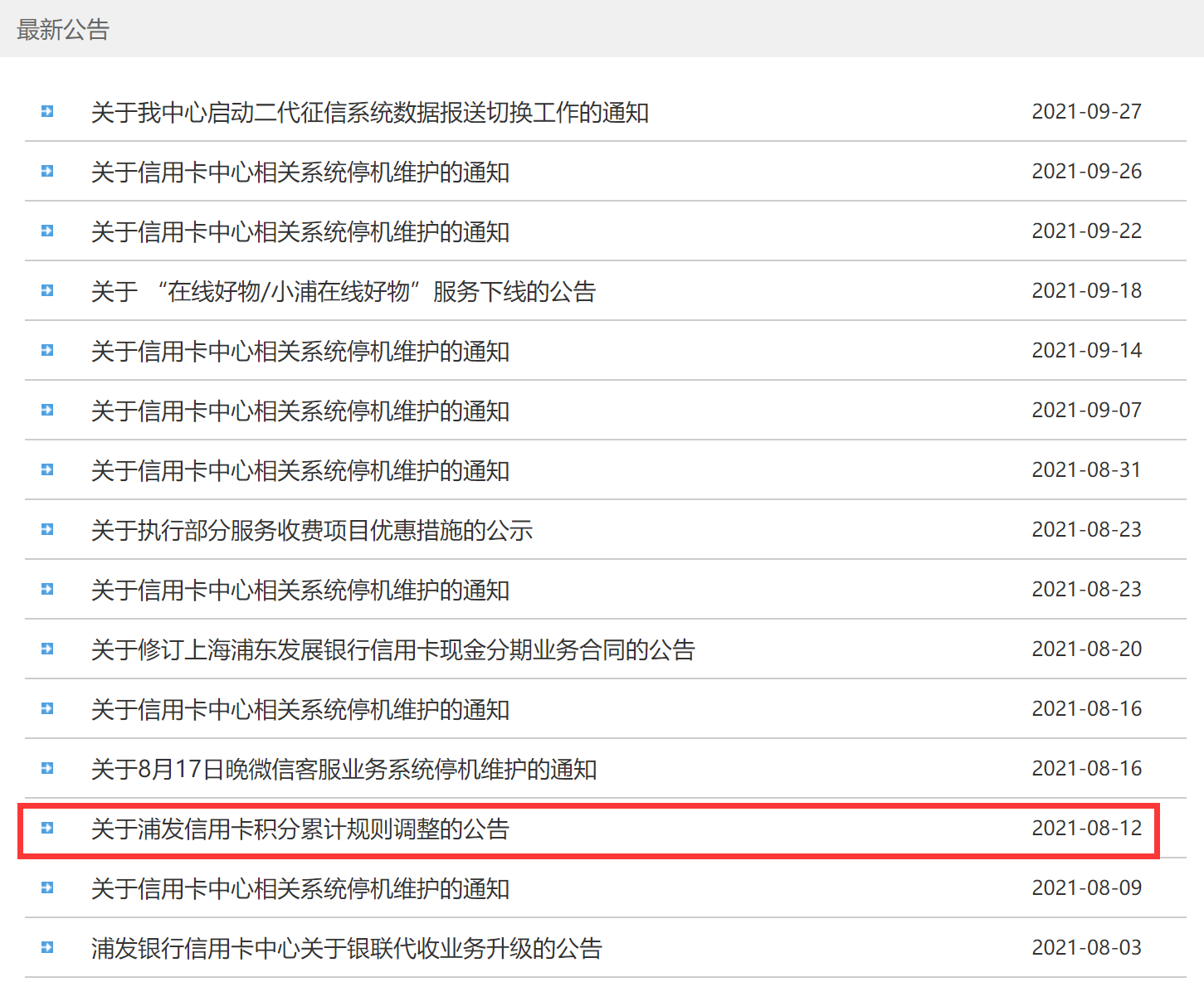Screen dimensions: 1204x987
Task: Click arrow icon beside 在线好物 服务下线的公告
Action: click(47, 290)
